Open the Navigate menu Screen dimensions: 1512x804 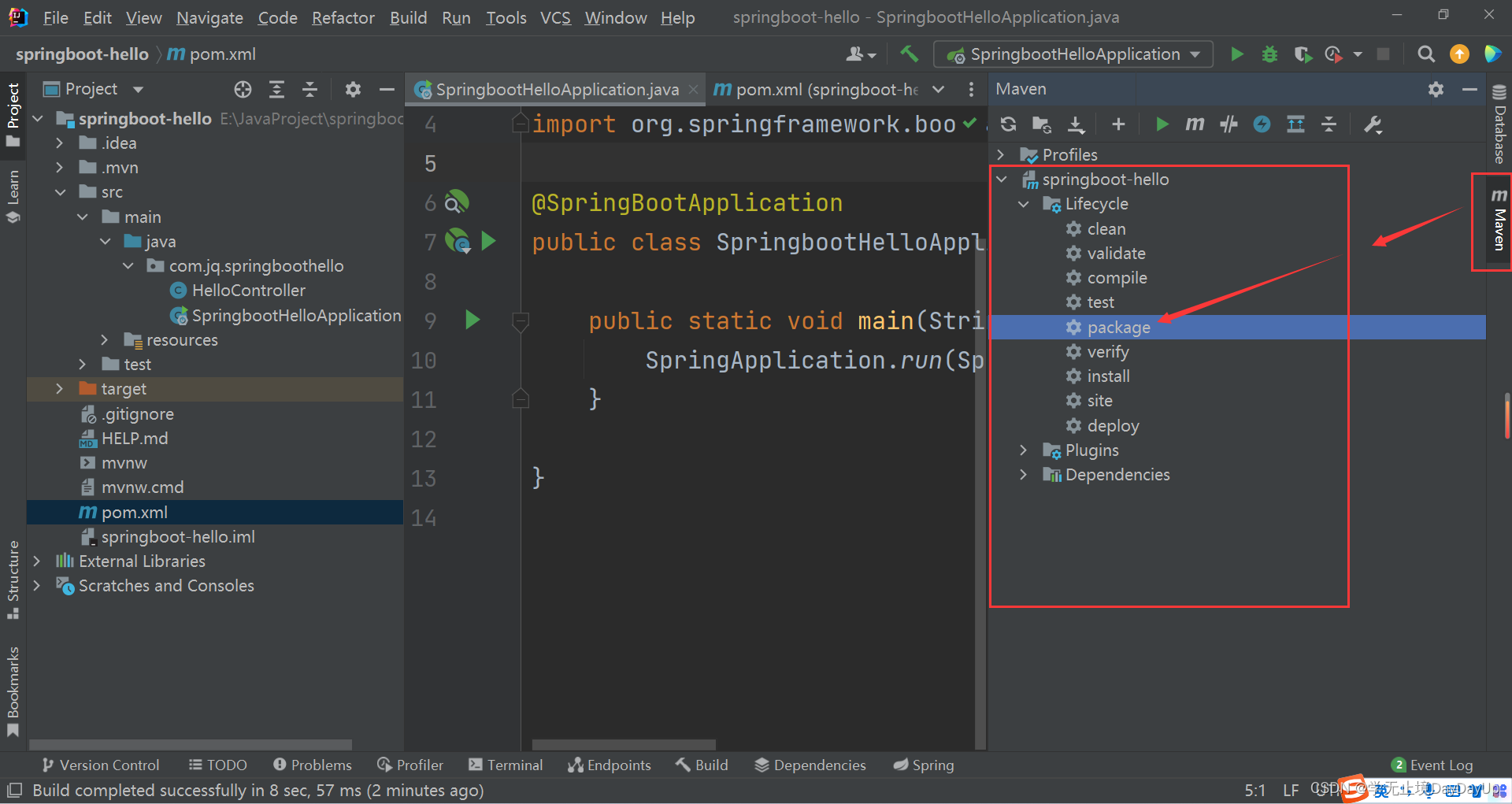click(x=209, y=17)
